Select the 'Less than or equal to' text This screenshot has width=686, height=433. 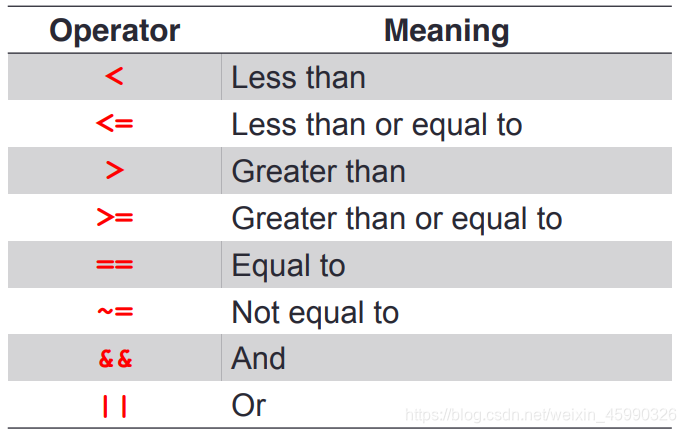[377, 125]
